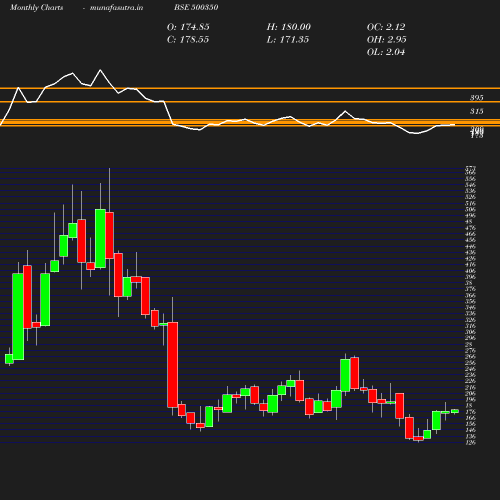Click the "376" price axis label
This screenshot has width=500, height=500.
pyautogui.click(x=470, y=289)
